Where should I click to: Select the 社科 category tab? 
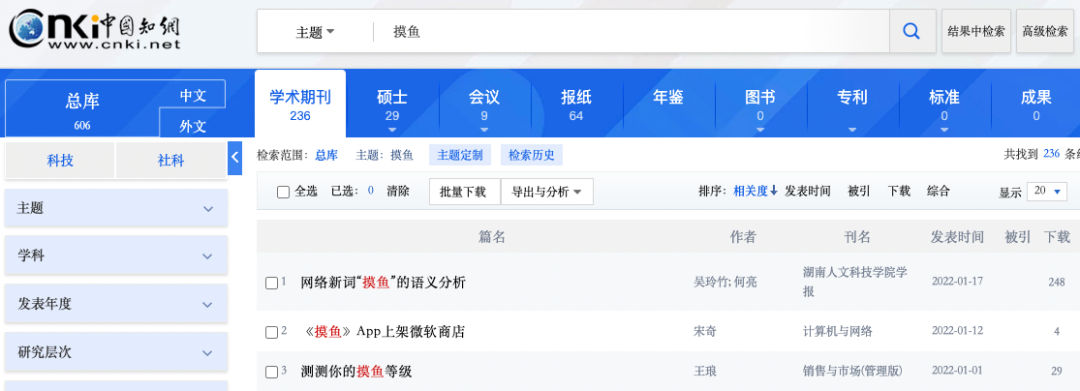(x=171, y=160)
